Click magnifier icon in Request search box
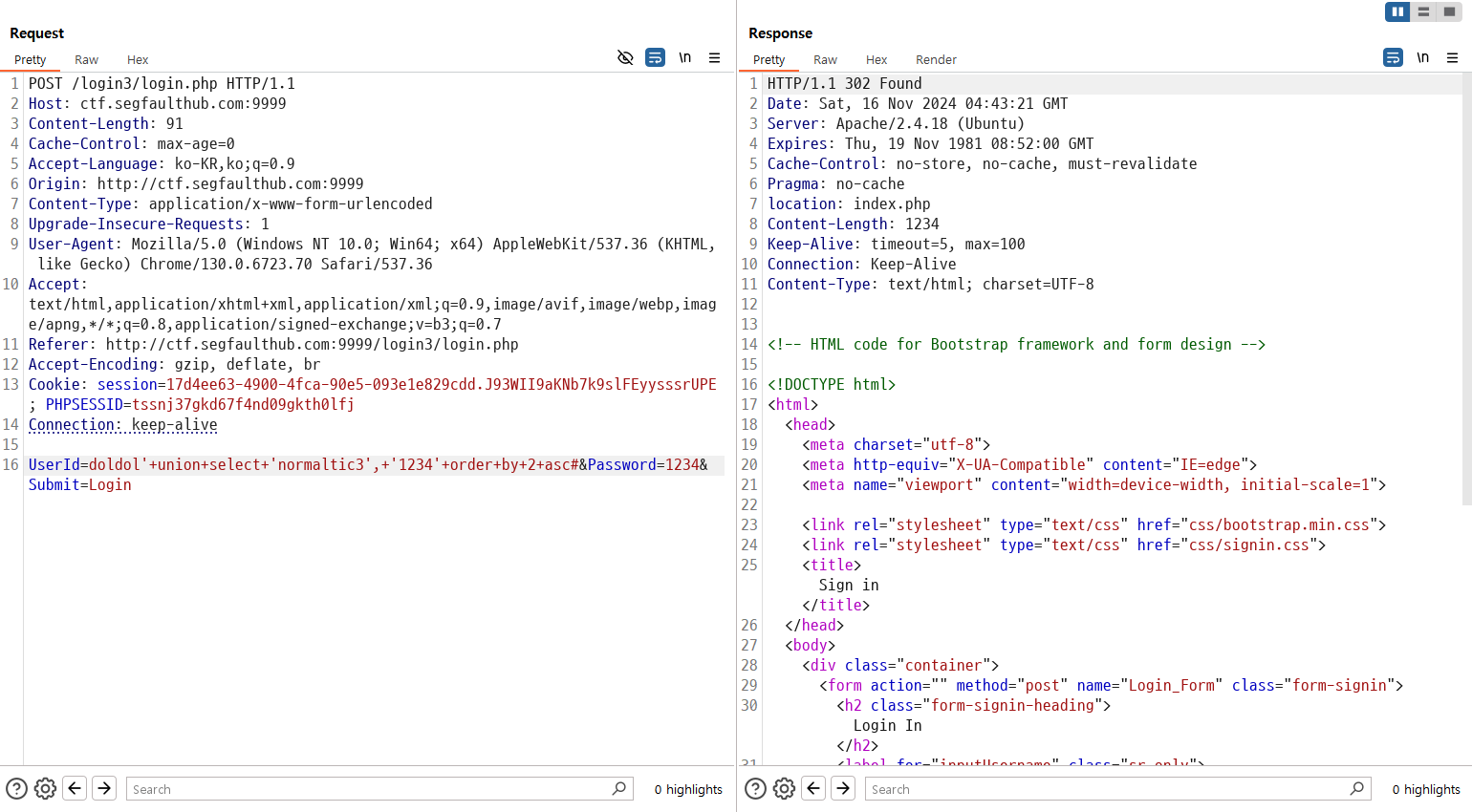 [x=618, y=788]
